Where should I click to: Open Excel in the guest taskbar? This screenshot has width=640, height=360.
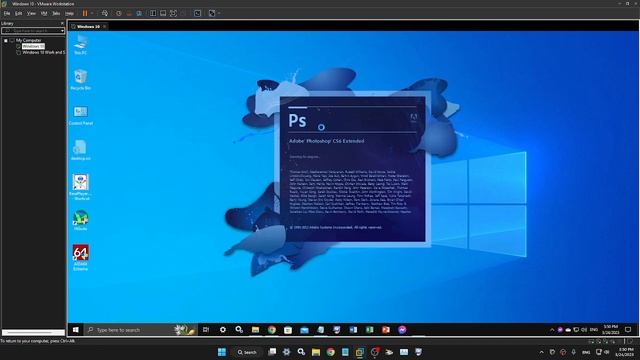click(x=369, y=330)
